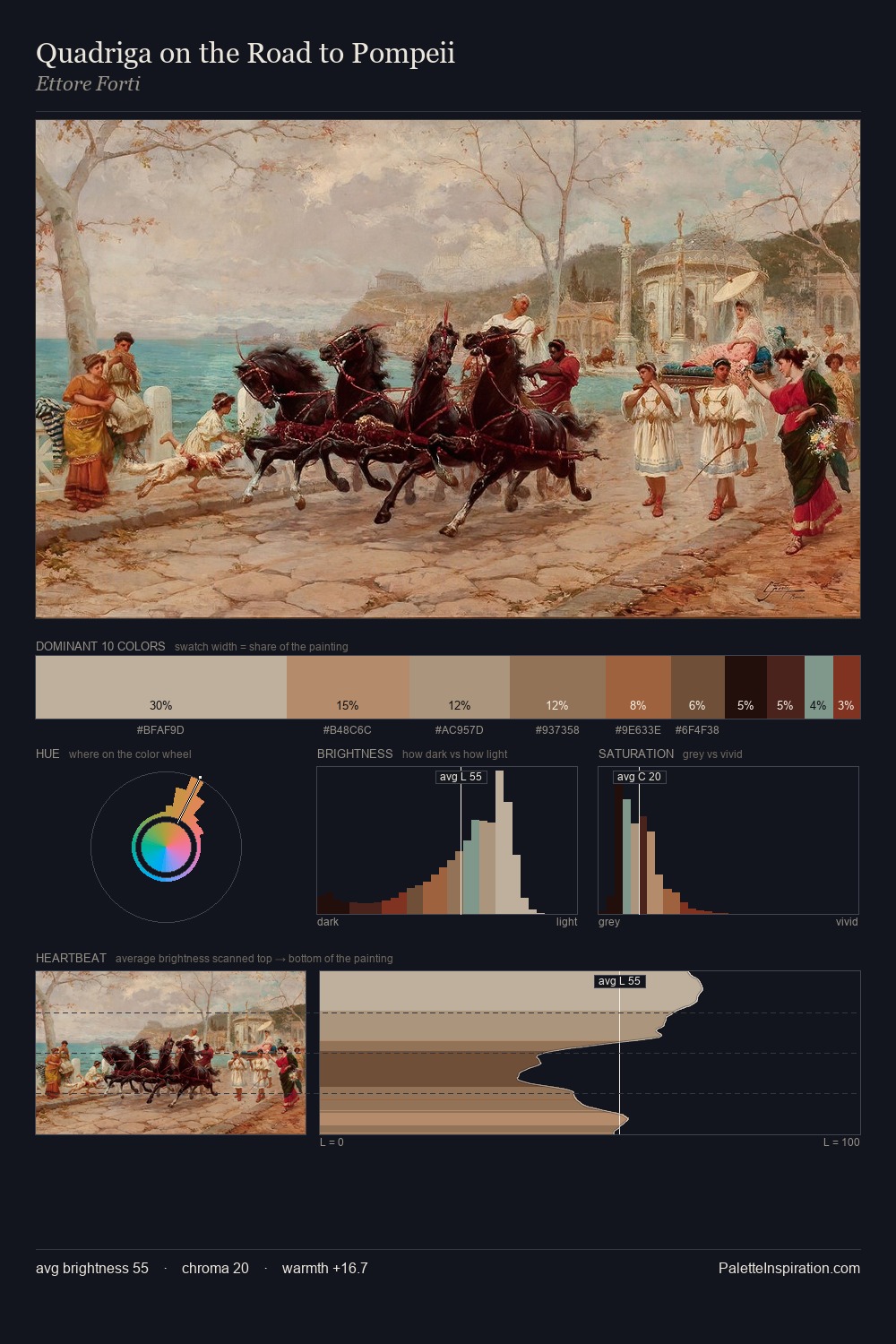Click the footer stat avg brightness 55
This screenshot has width=896, height=1344.
click(92, 1268)
